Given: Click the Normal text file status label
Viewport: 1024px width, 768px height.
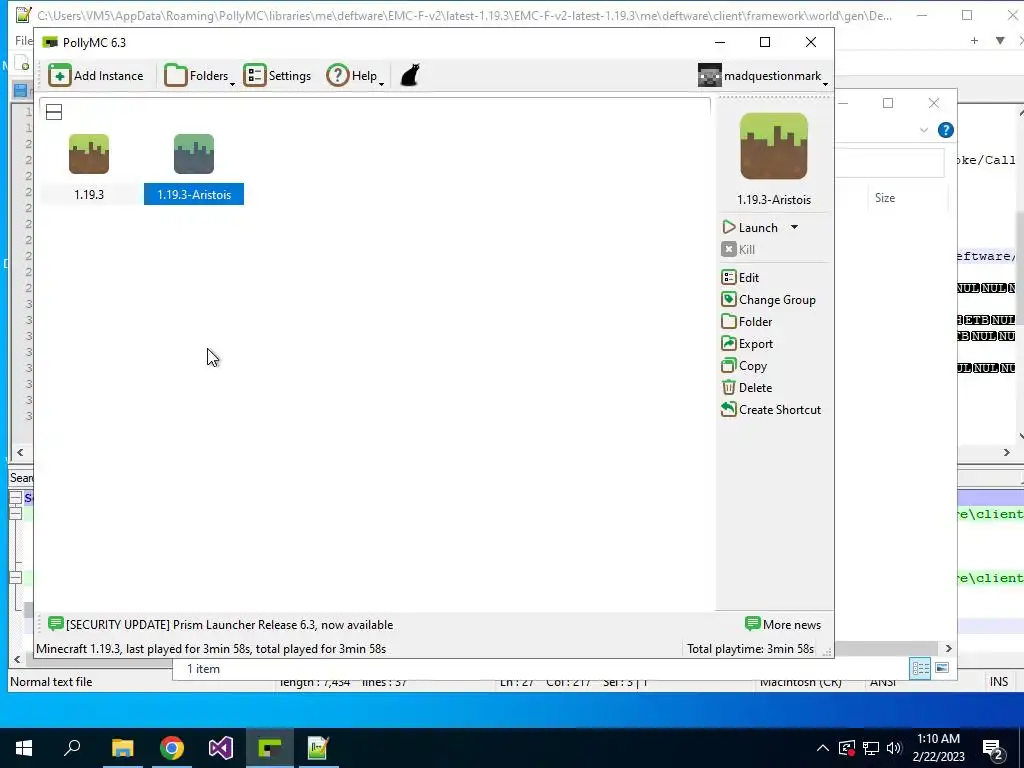Looking at the screenshot, I should tap(51, 682).
